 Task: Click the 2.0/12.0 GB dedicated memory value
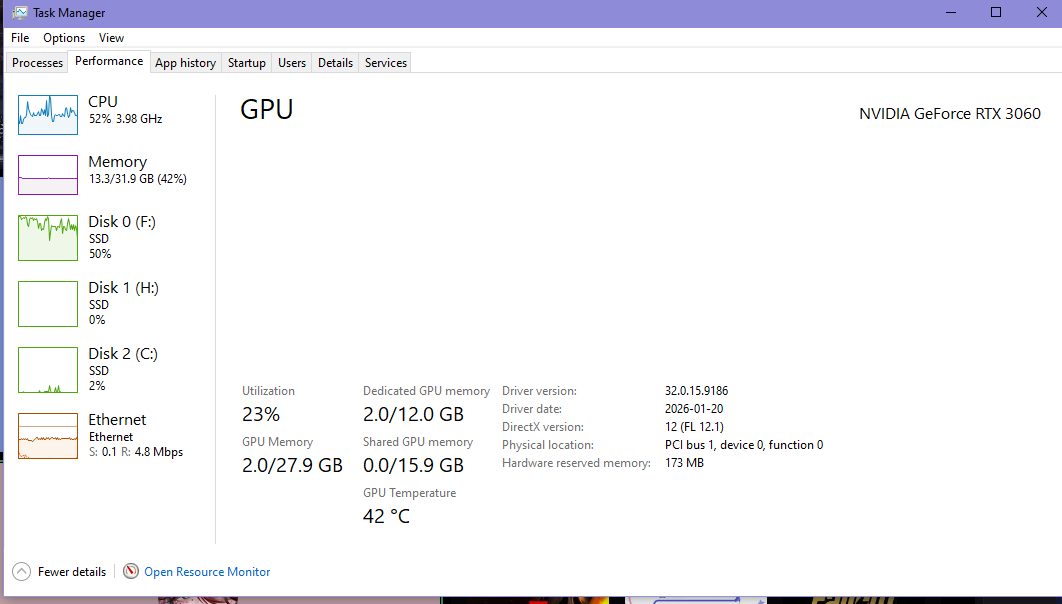click(x=413, y=414)
